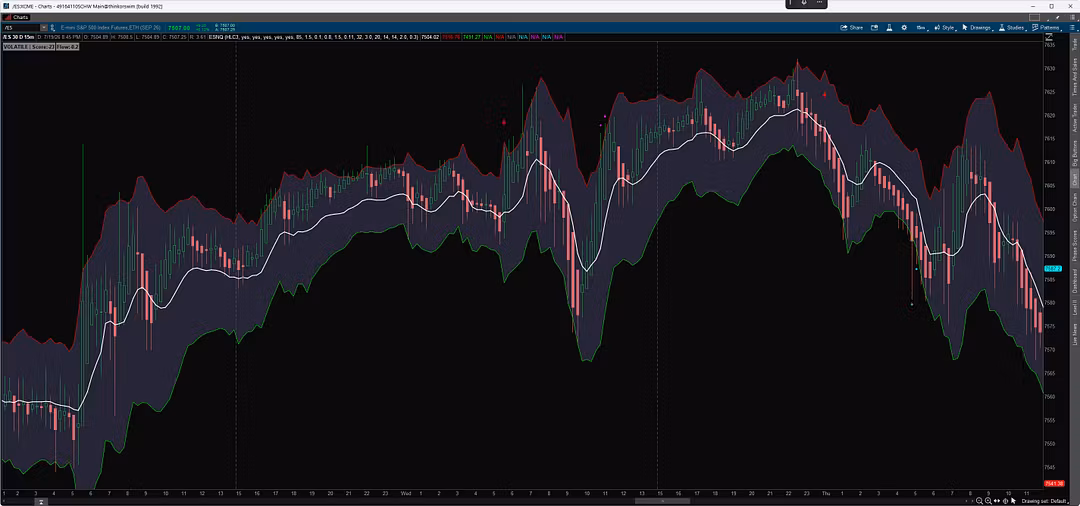Screen dimensions: 1080x506
Task: Expand the symbol selector arrow
Action: point(44,28)
